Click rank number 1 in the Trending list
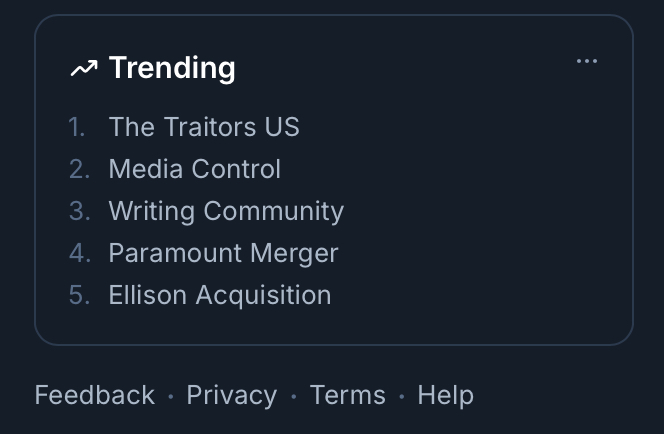The image size is (664, 434). pos(77,127)
